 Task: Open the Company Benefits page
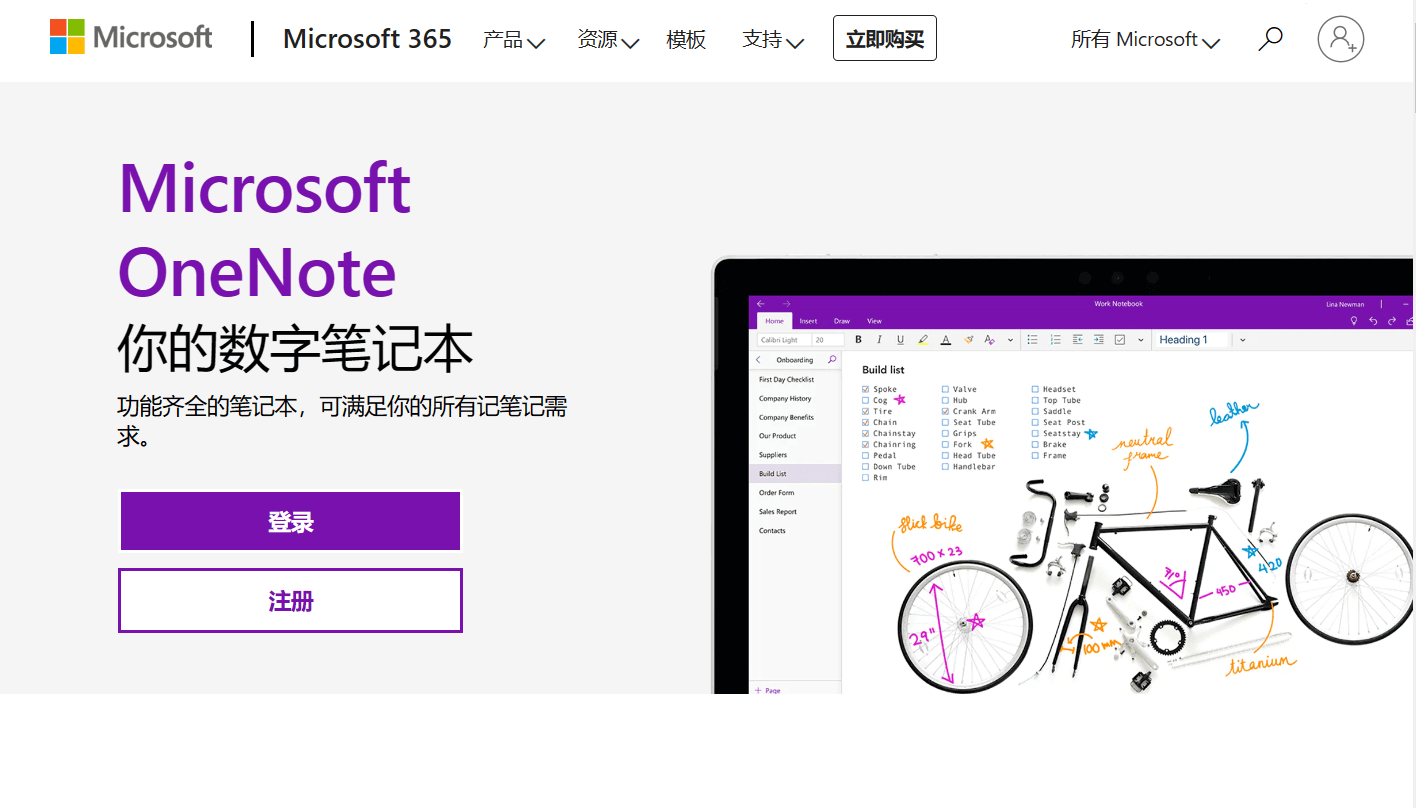786,417
